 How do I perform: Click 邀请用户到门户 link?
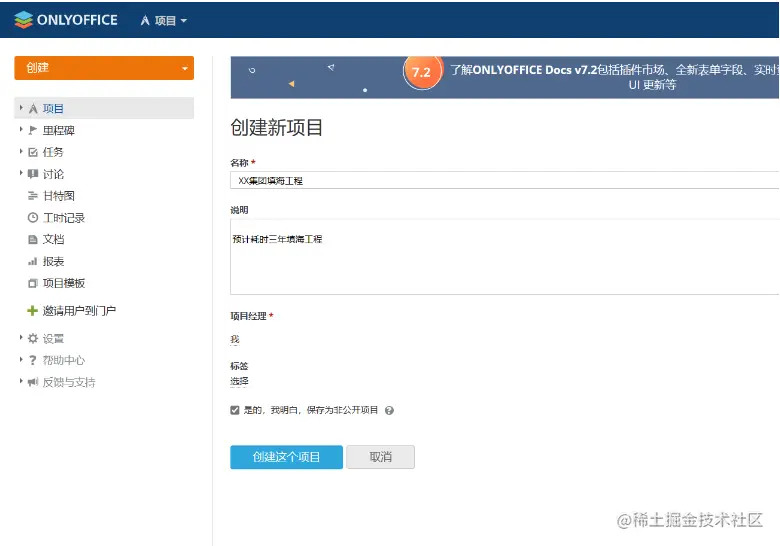[x=79, y=311]
